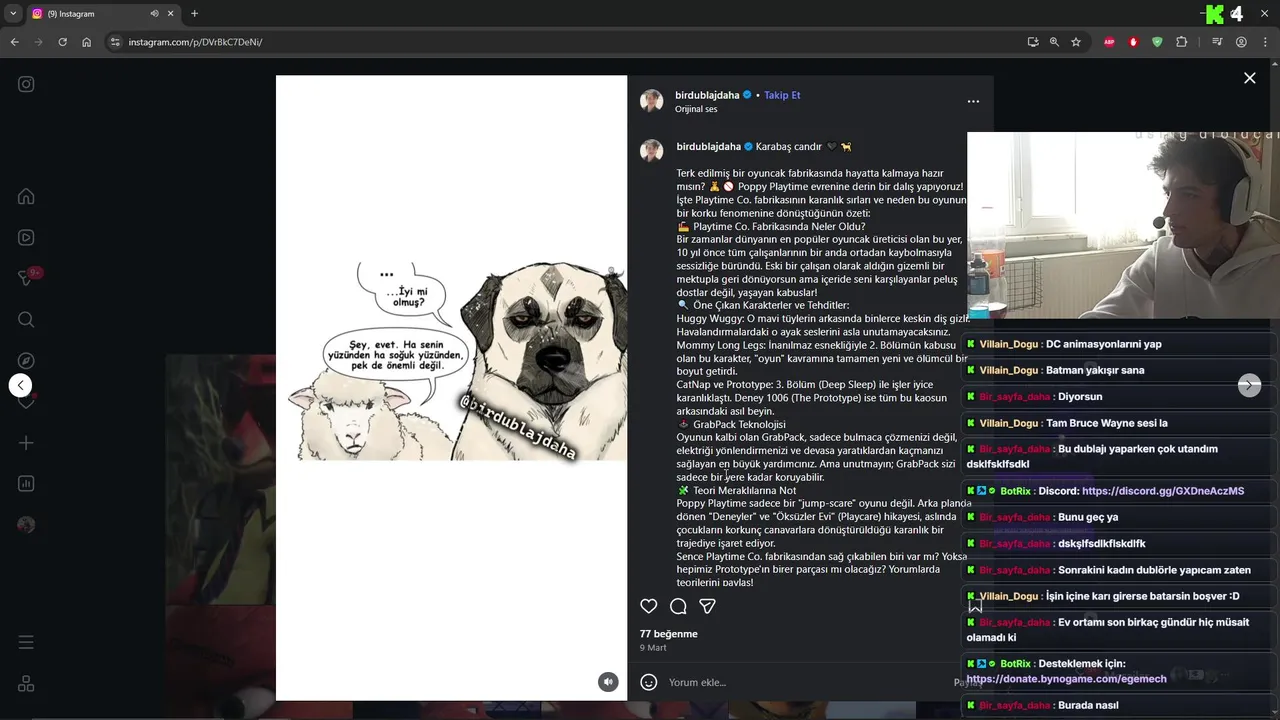Close the Instagram browser tab
The width and height of the screenshot is (1280, 720).
pos(171,14)
